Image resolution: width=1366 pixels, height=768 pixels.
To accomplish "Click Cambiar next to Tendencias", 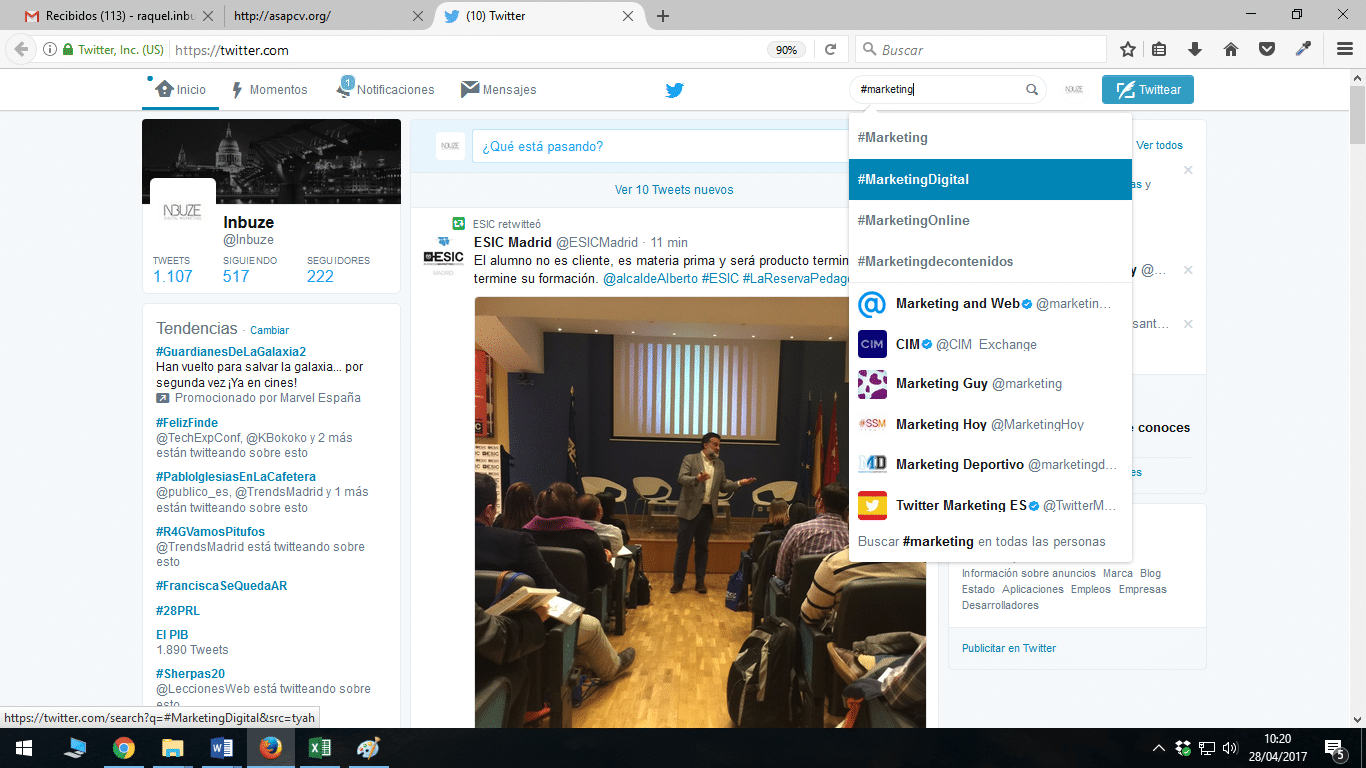I will point(269,330).
